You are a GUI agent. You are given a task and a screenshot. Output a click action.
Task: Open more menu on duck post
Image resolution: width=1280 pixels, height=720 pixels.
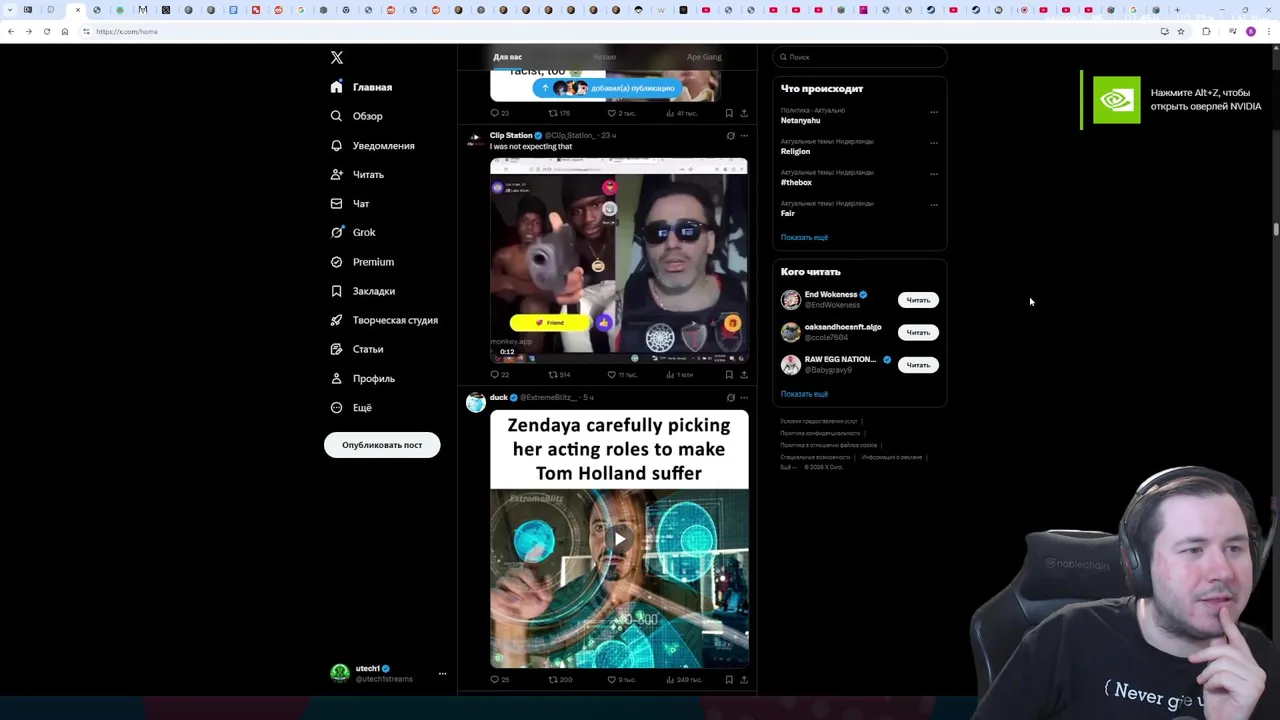pyautogui.click(x=743, y=397)
